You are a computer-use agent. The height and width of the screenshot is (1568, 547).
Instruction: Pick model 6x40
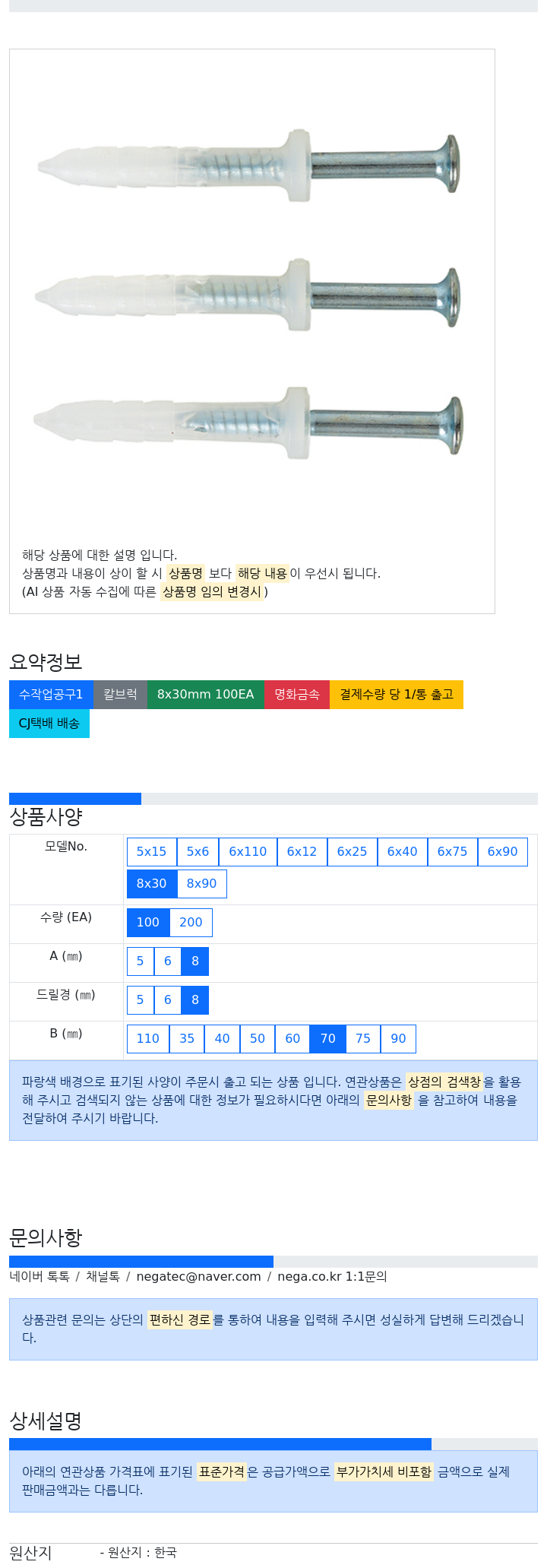pyautogui.click(x=402, y=852)
